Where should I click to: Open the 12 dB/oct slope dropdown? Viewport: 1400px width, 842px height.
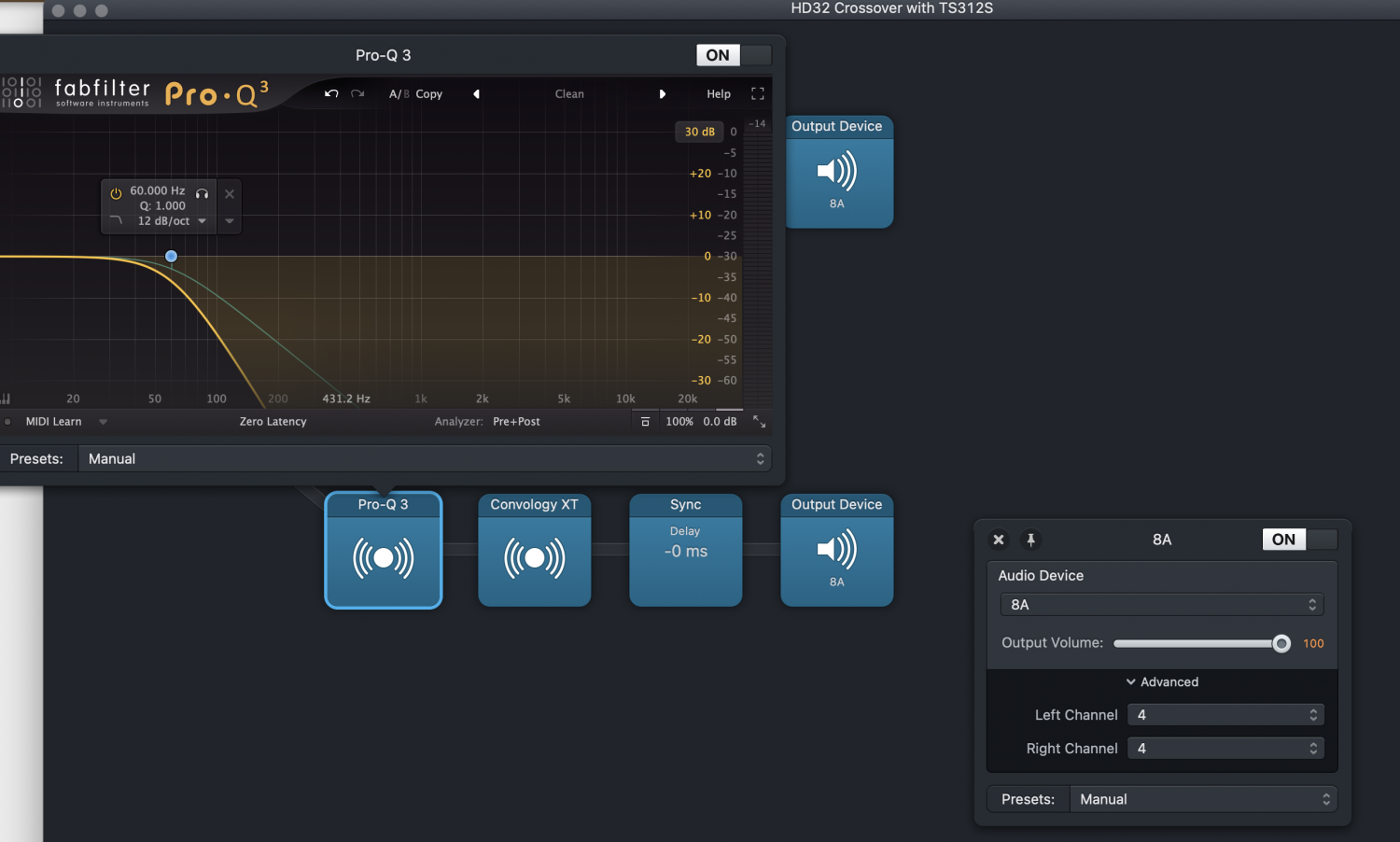tap(172, 221)
